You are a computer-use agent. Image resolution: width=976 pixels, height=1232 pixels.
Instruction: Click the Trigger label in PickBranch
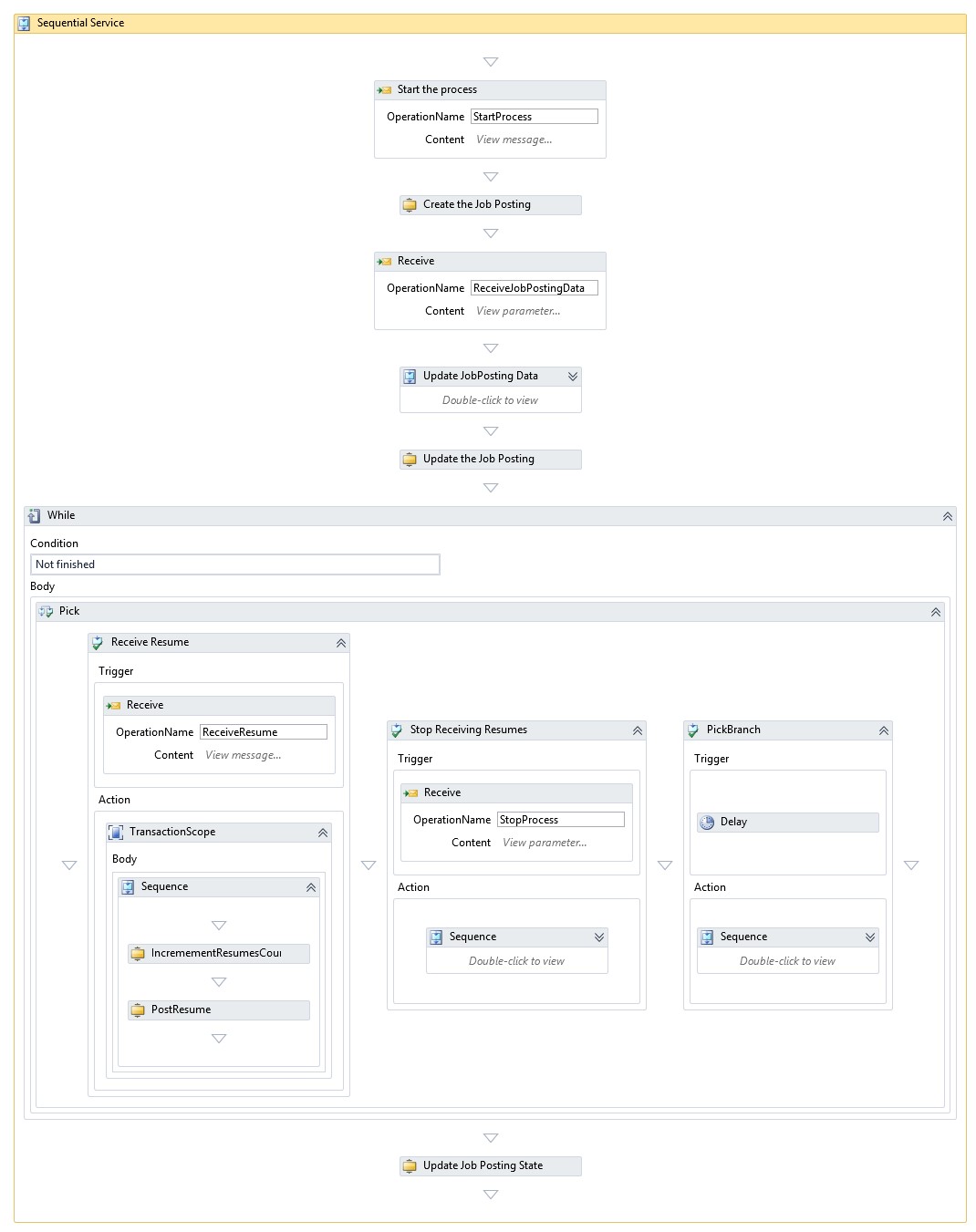point(711,759)
